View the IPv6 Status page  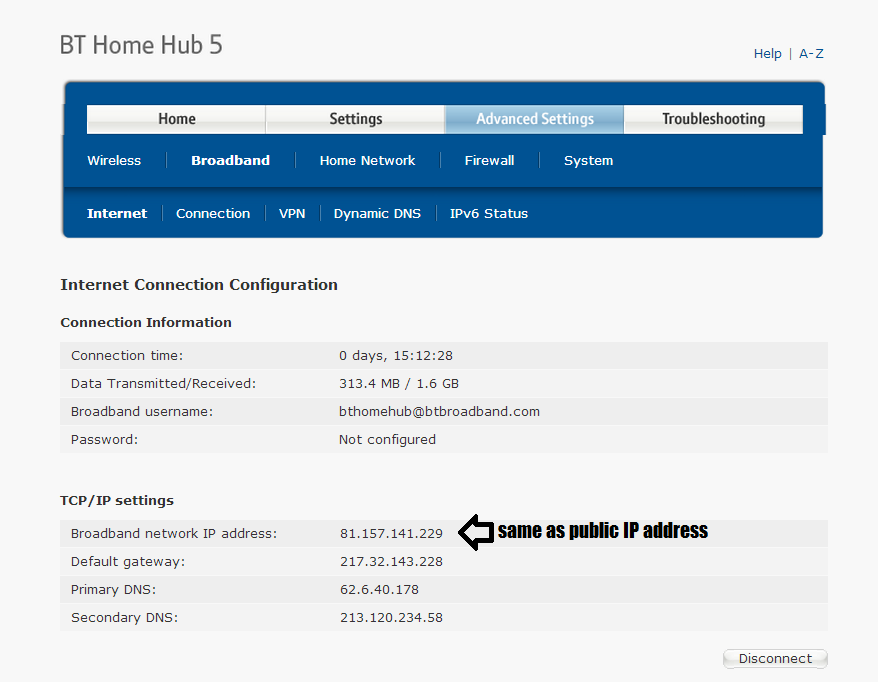(488, 213)
